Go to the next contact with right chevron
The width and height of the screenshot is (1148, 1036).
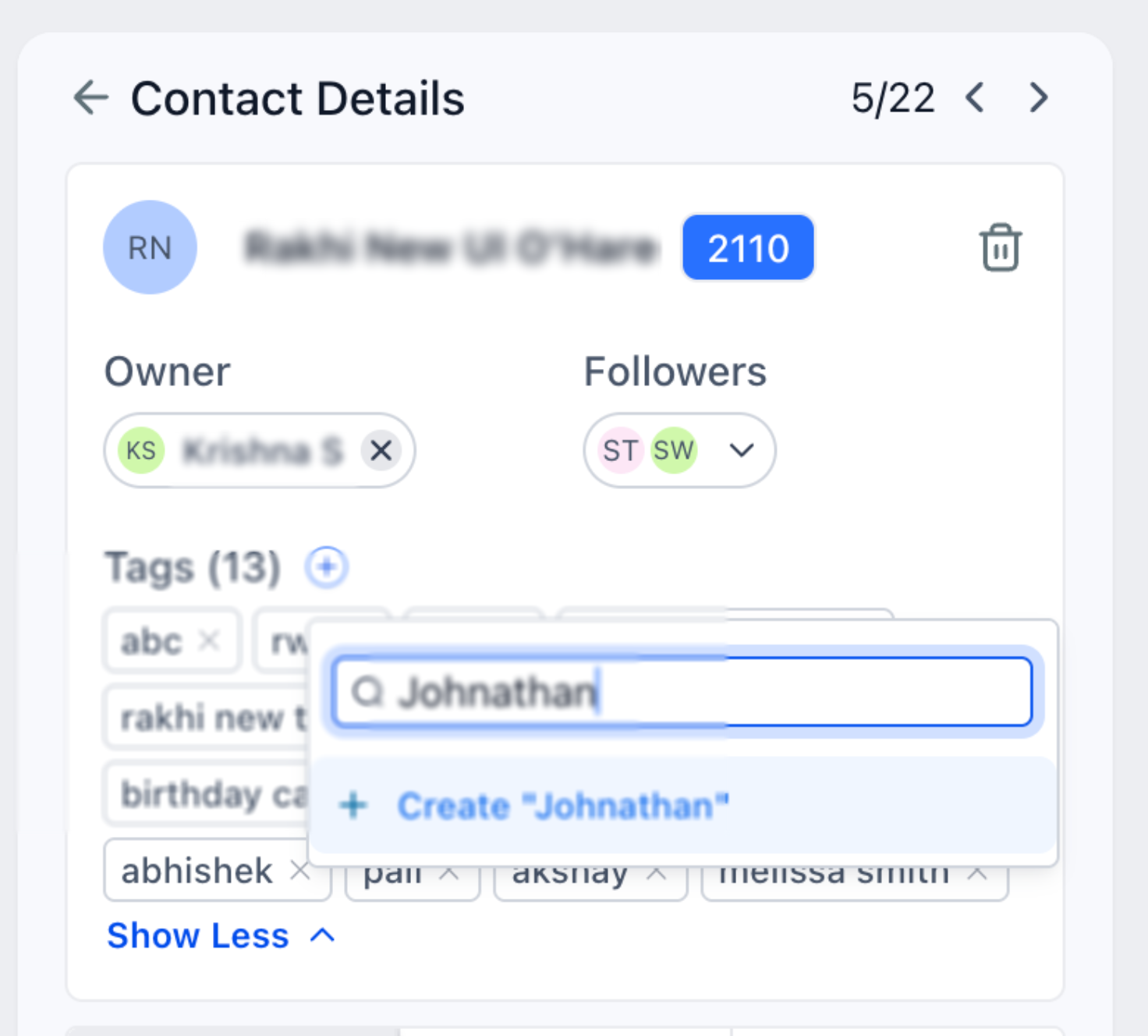tap(1037, 98)
